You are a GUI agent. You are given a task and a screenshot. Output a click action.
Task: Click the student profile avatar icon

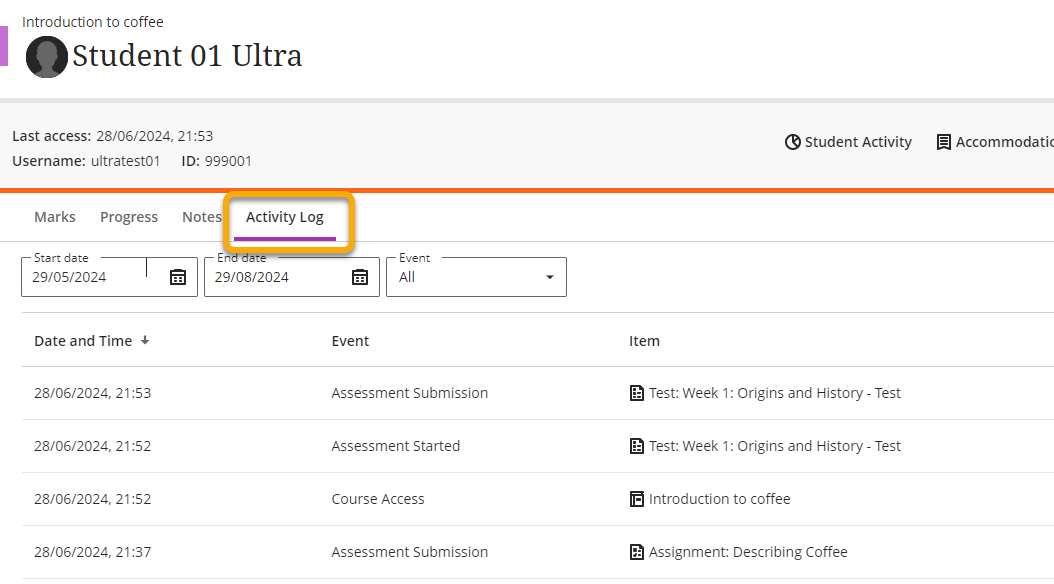pos(47,57)
